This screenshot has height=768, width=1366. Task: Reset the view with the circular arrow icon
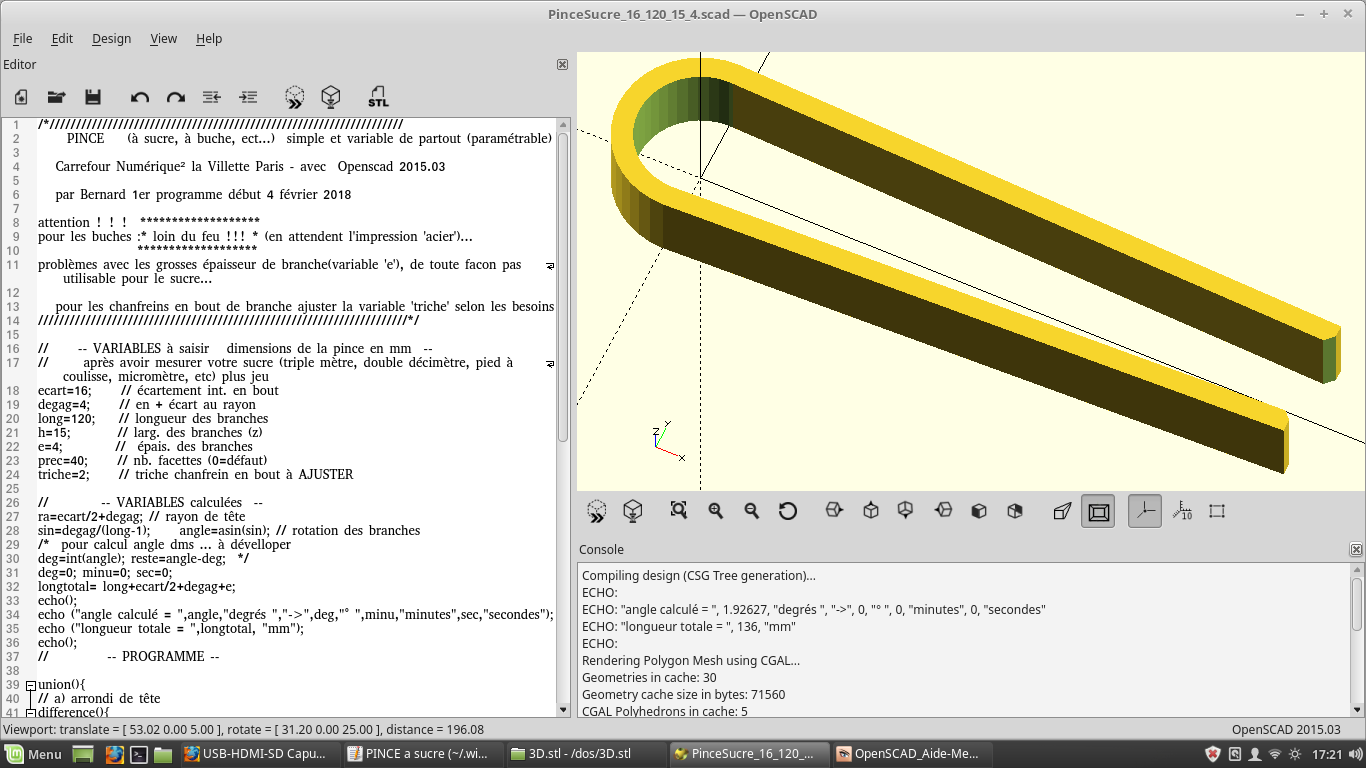[788, 511]
